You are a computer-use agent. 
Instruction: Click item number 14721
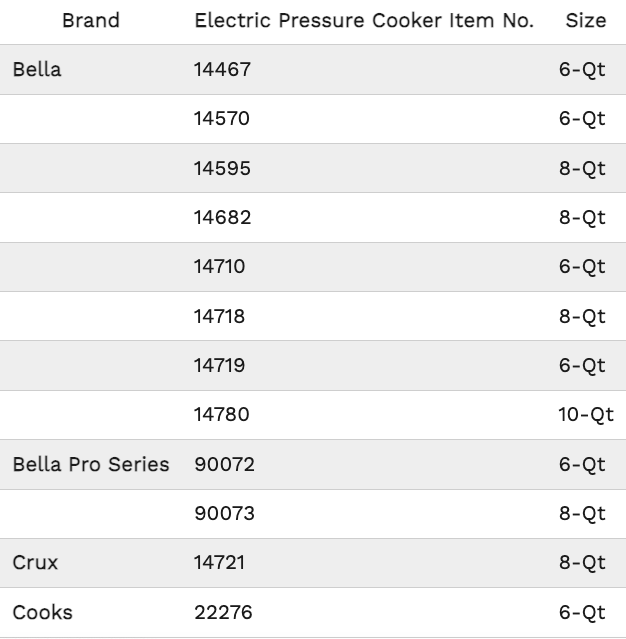click(220, 562)
